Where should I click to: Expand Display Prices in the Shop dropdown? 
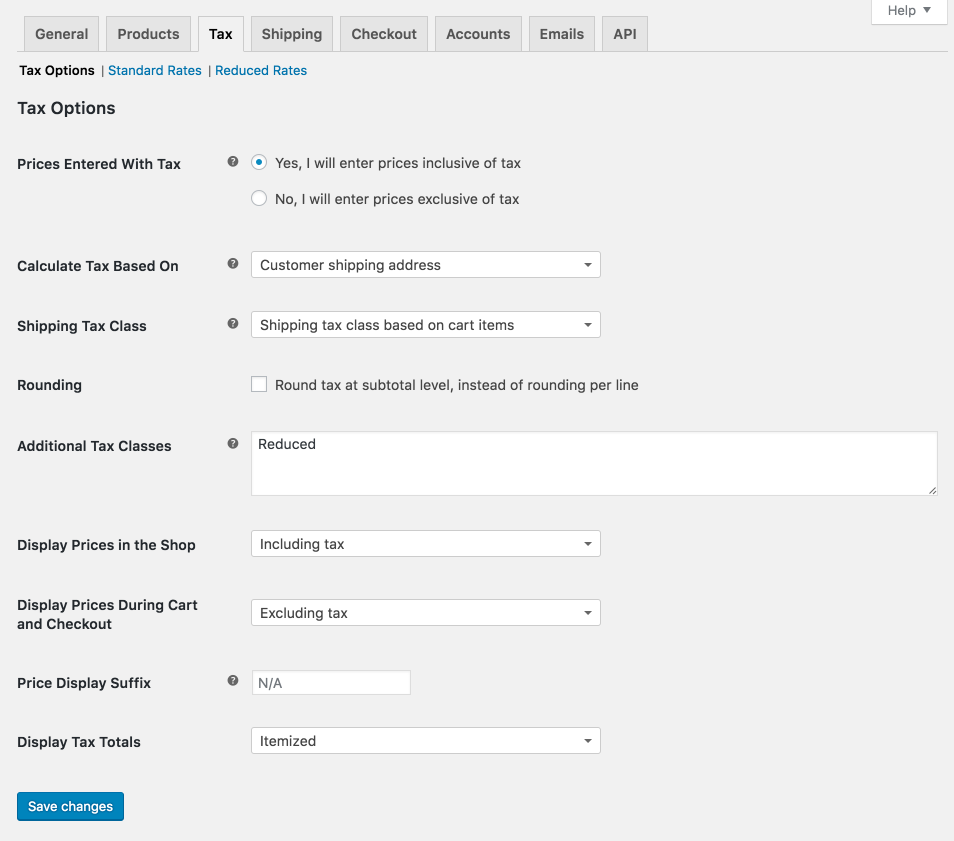pos(425,544)
